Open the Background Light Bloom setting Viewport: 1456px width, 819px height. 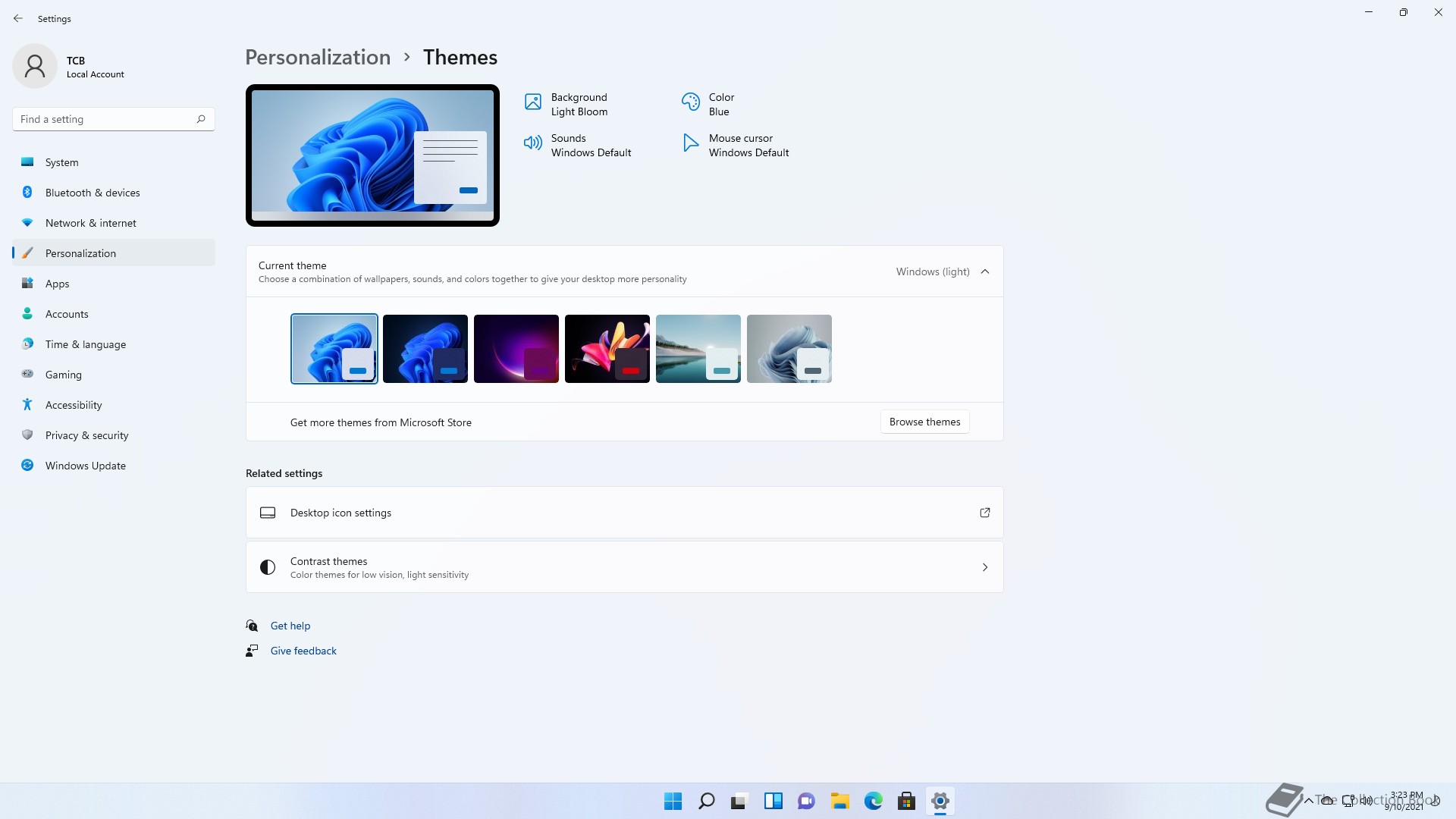click(566, 105)
